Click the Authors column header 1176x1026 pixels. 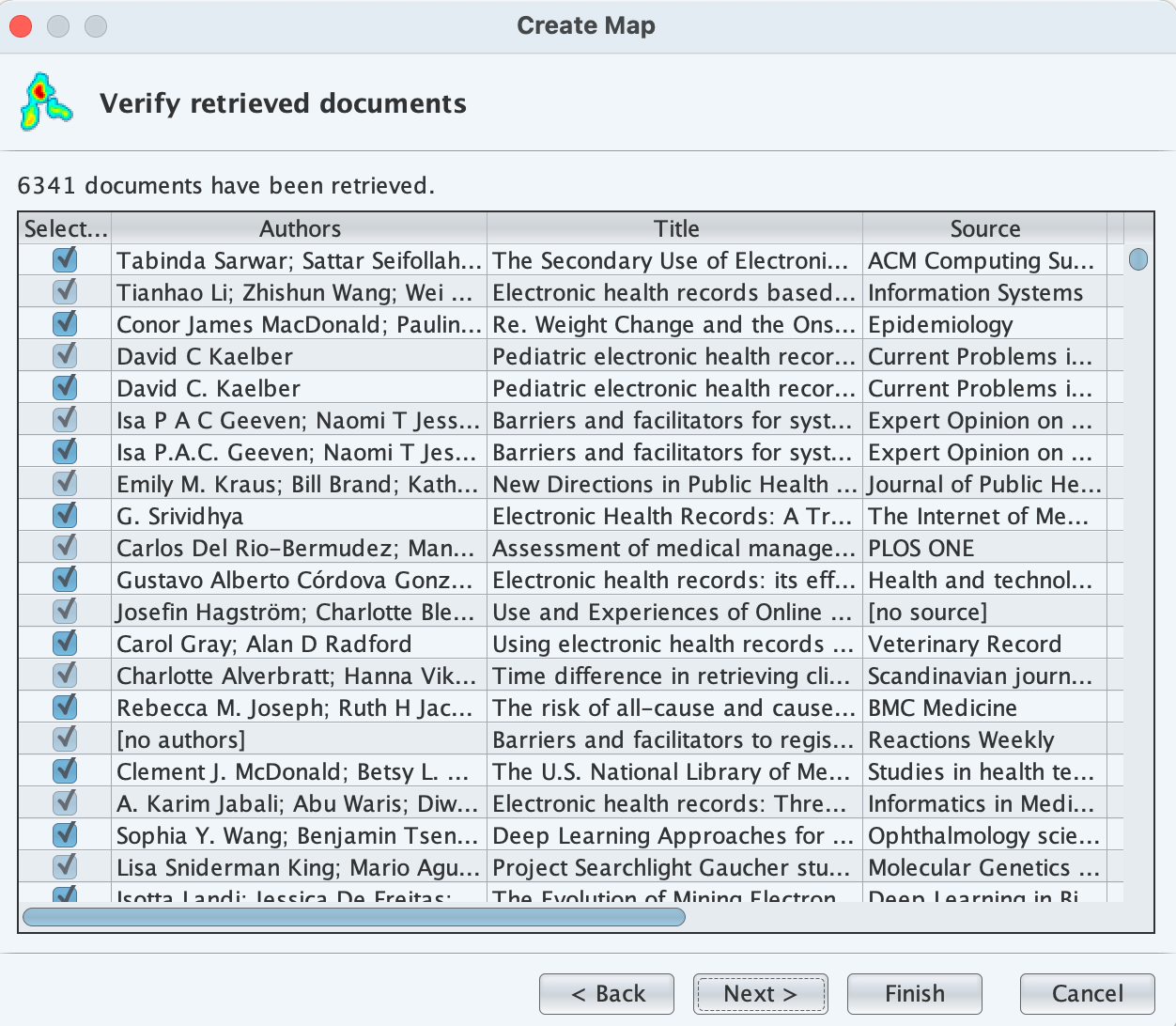pyautogui.click(x=300, y=228)
